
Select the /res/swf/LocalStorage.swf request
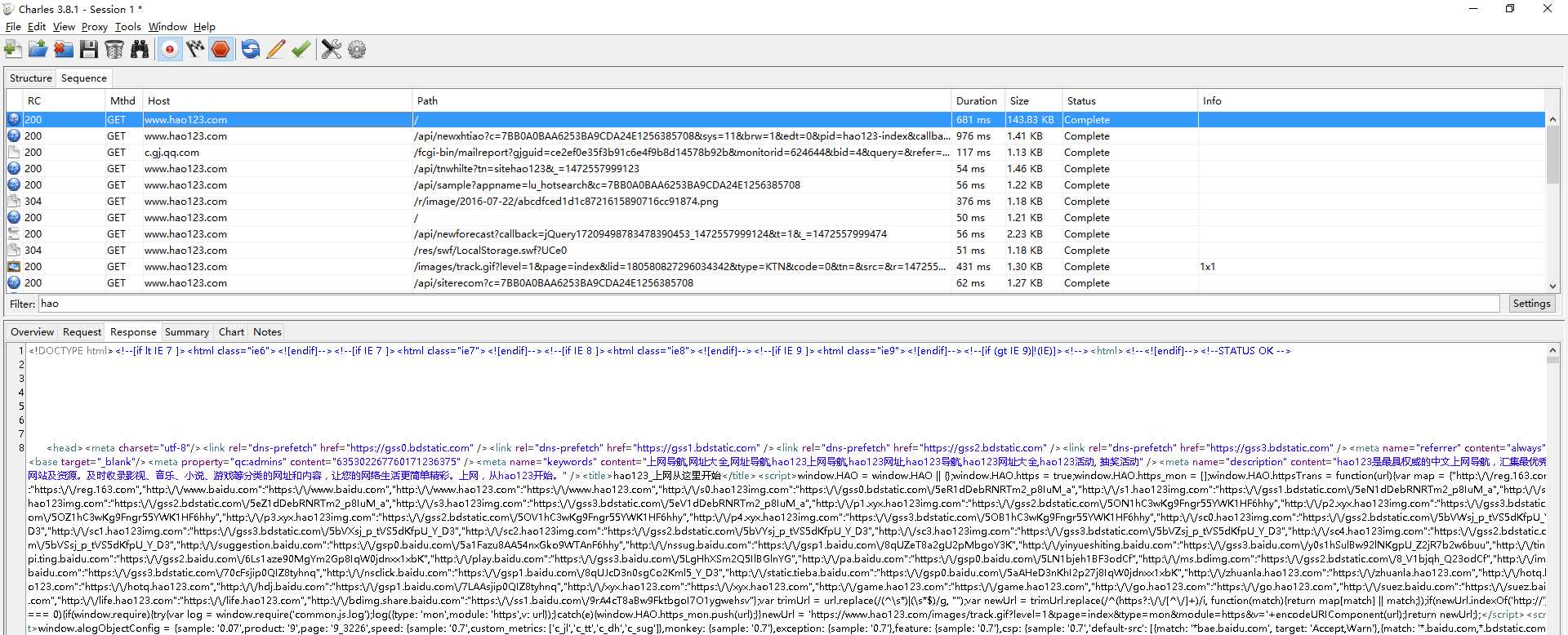point(490,251)
